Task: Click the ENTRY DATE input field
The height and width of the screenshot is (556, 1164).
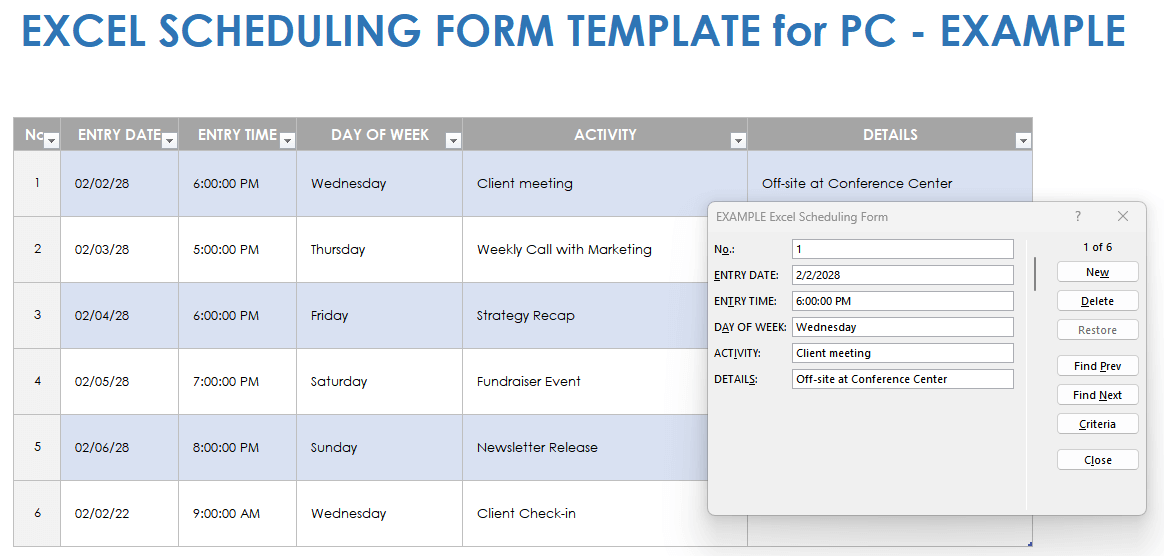Action: point(902,275)
